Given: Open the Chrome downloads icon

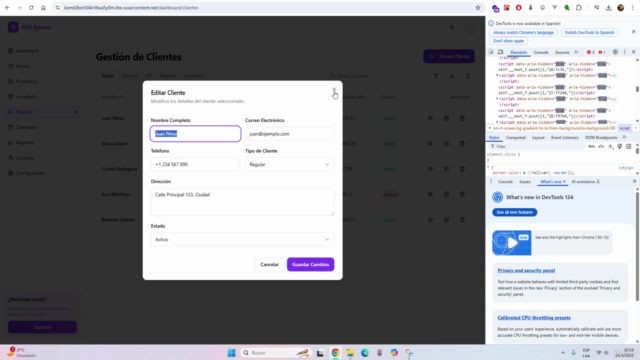Looking at the screenshot, I should [x=608, y=8].
